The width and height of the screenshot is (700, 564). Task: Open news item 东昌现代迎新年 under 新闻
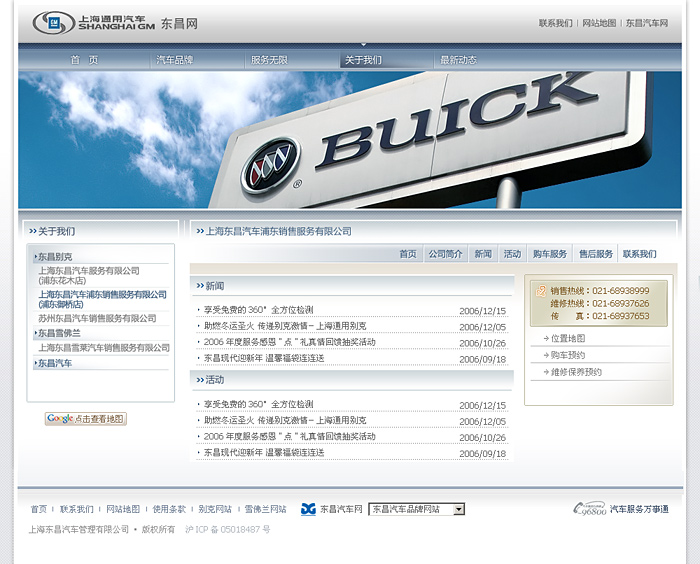click(264, 358)
